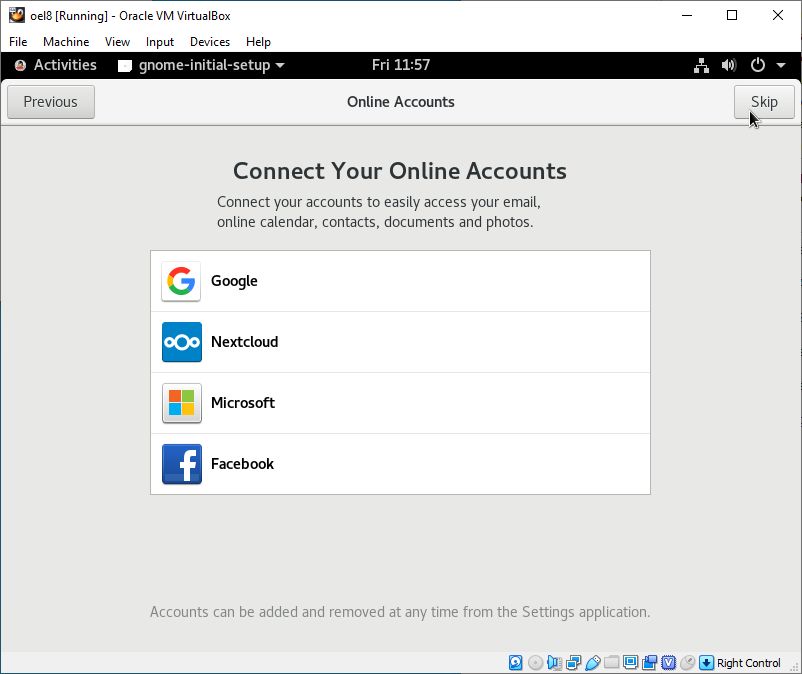Click the Facebook logo icon
The height and width of the screenshot is (674, 802).
point(182,464)
